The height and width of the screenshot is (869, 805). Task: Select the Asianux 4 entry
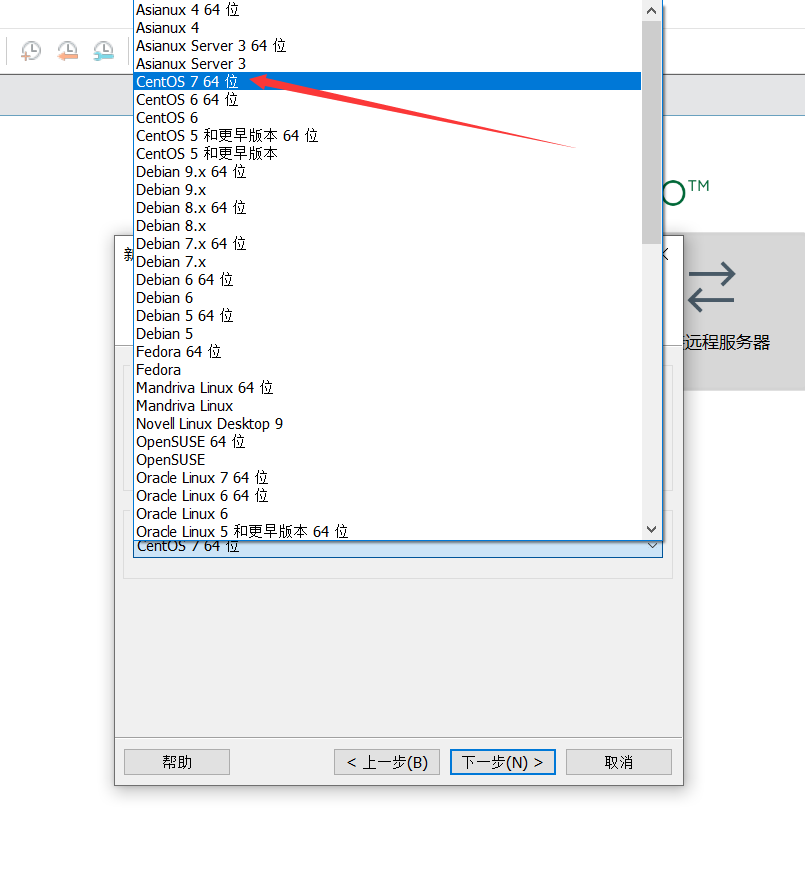point(387,28)
